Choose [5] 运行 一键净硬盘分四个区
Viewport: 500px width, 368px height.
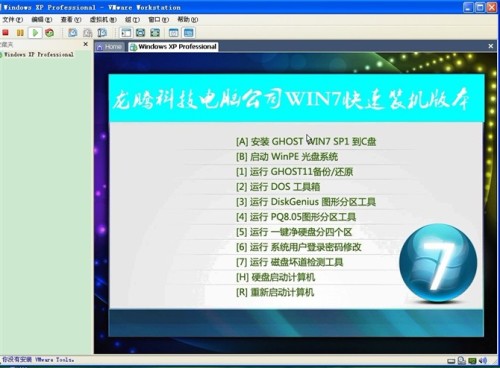(x=294, y=232)
